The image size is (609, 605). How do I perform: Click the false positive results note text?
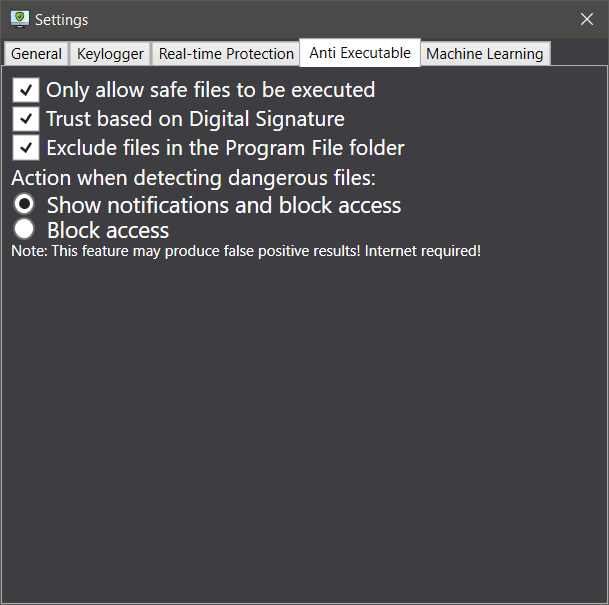click(246, 250)
